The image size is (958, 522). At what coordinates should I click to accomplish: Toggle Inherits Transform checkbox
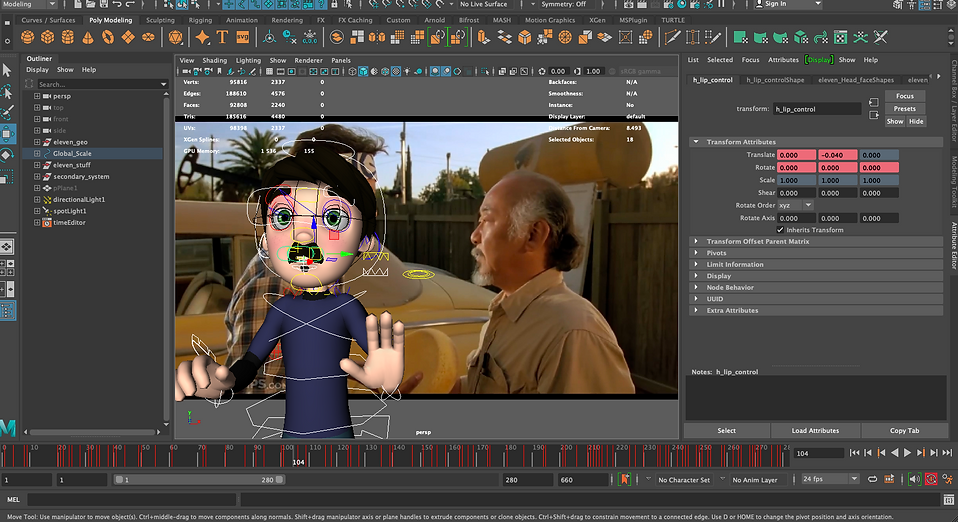point(780,230)
